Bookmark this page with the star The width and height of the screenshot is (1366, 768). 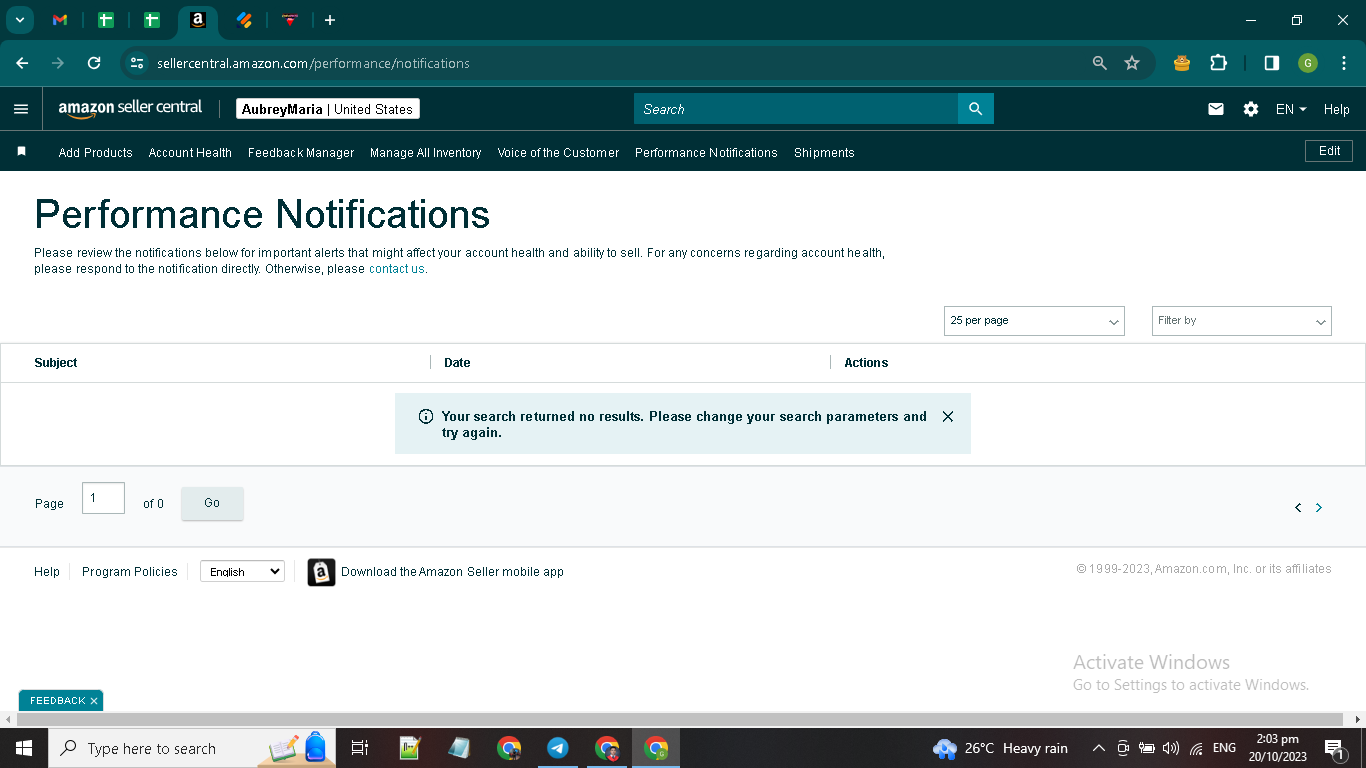click(x=1132, y=63)
